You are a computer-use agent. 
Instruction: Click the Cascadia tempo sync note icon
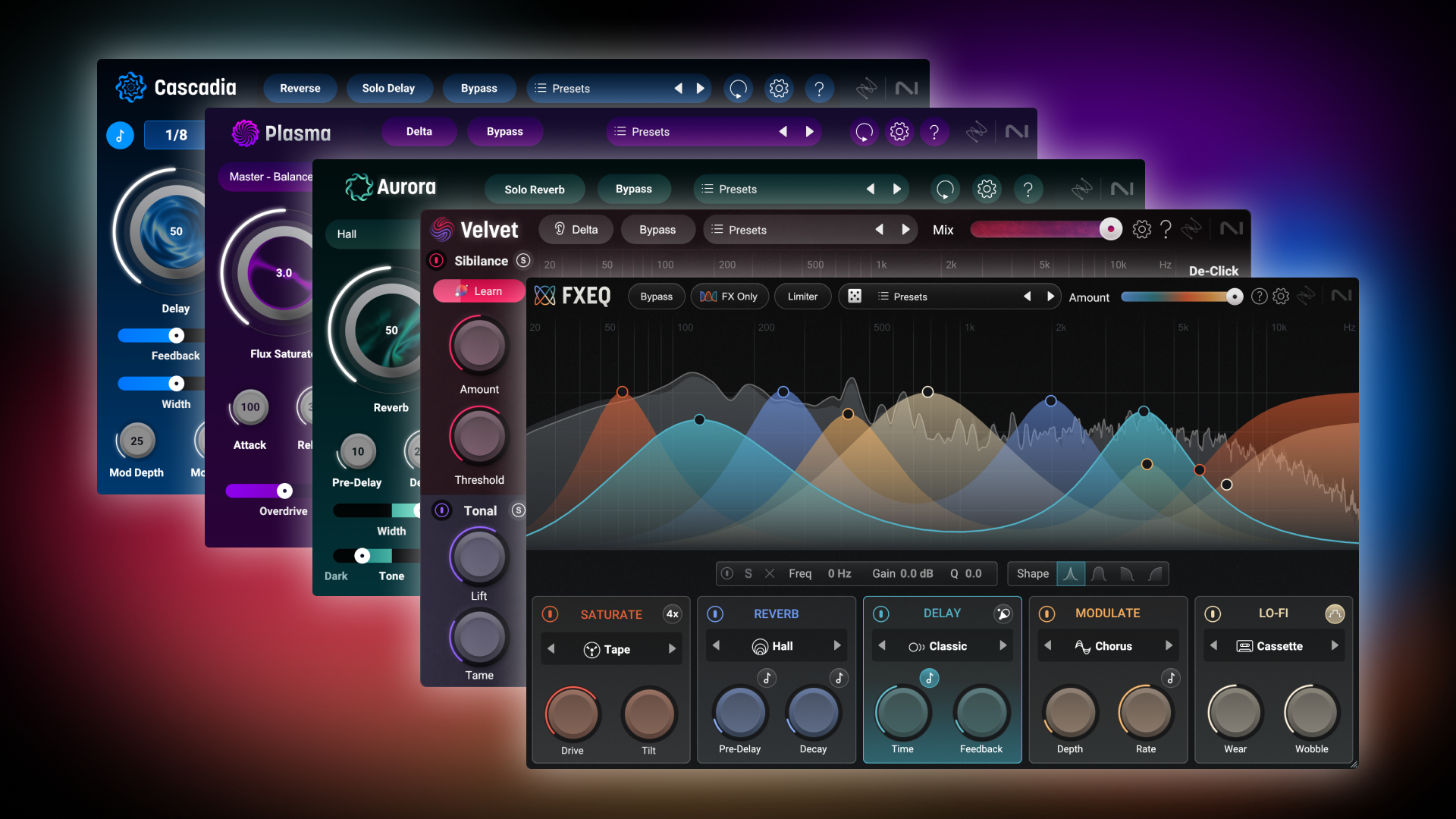tap(120, 136)
